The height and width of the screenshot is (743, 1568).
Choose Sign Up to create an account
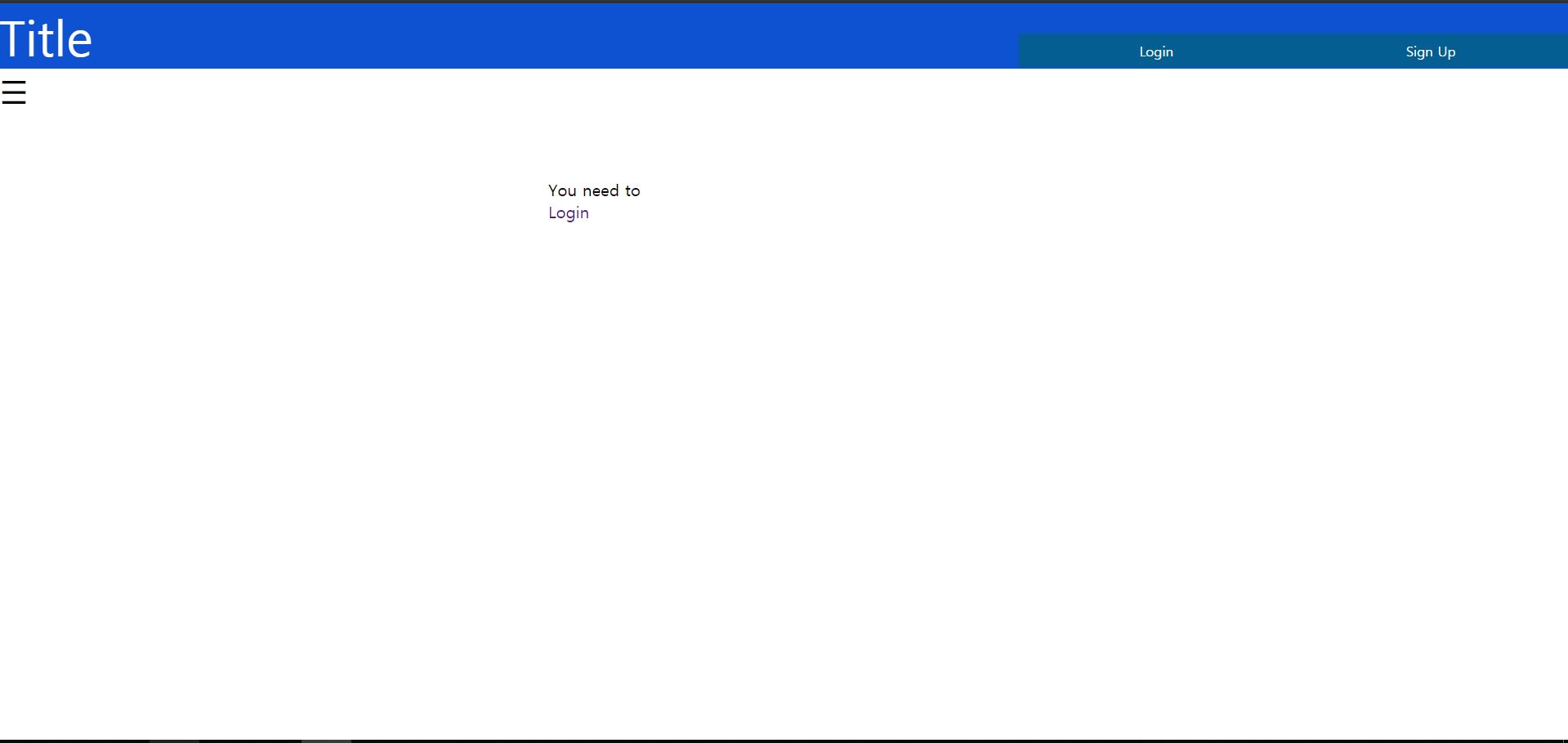(x=1430, y=51)
